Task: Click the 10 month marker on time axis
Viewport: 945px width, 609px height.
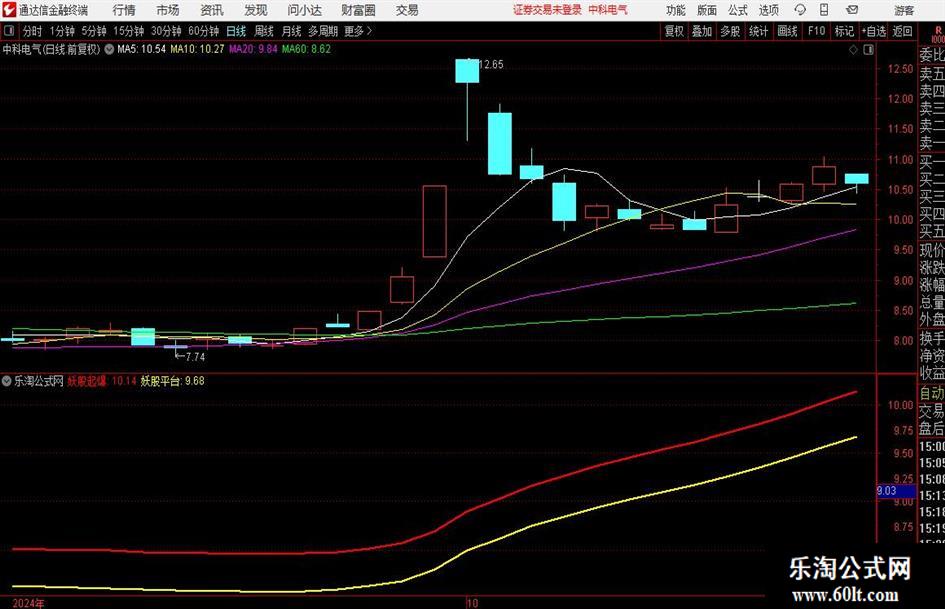Action: click(473, 603)
